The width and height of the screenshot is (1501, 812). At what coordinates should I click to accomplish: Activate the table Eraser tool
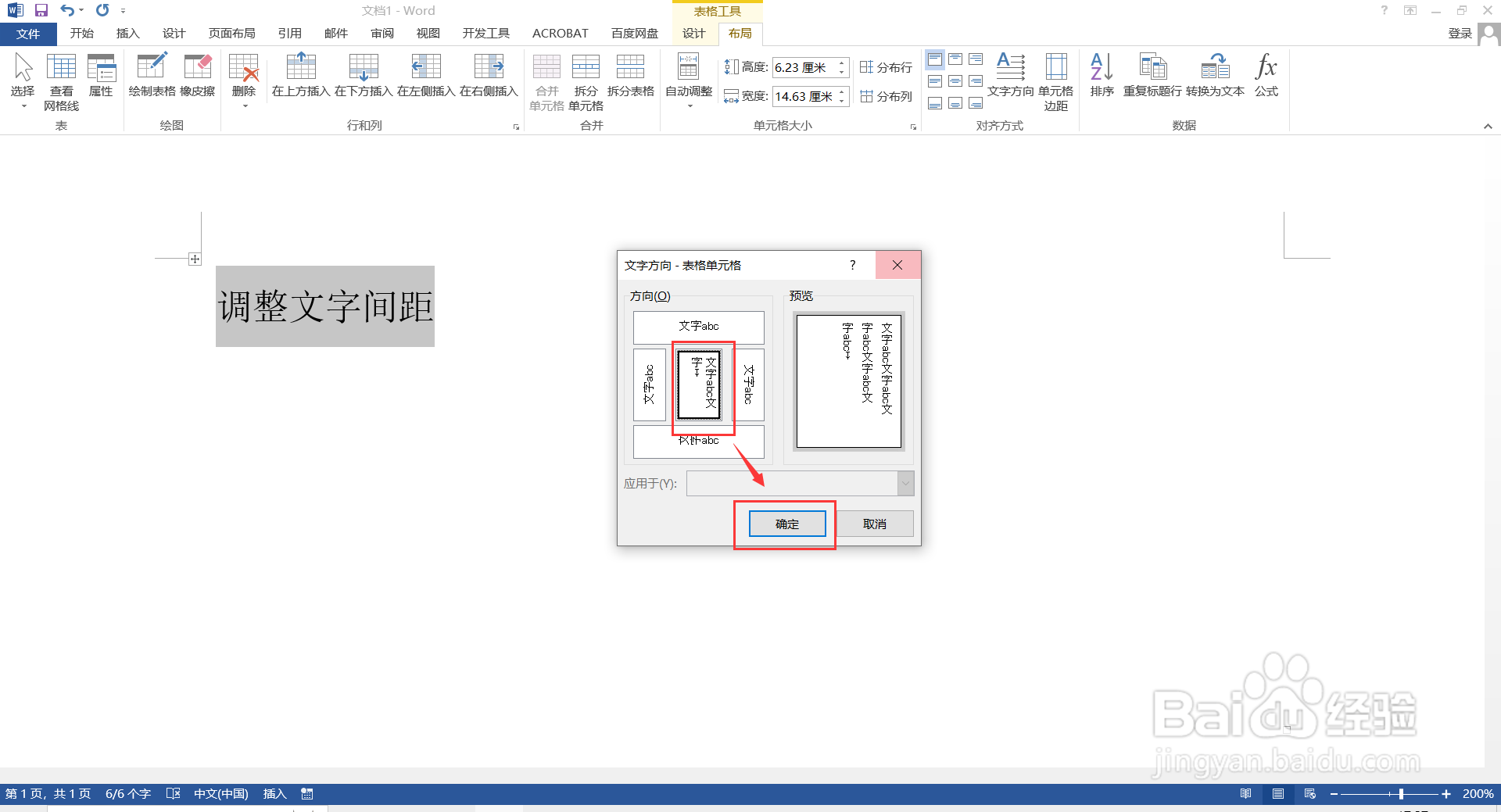coord(197,75)
